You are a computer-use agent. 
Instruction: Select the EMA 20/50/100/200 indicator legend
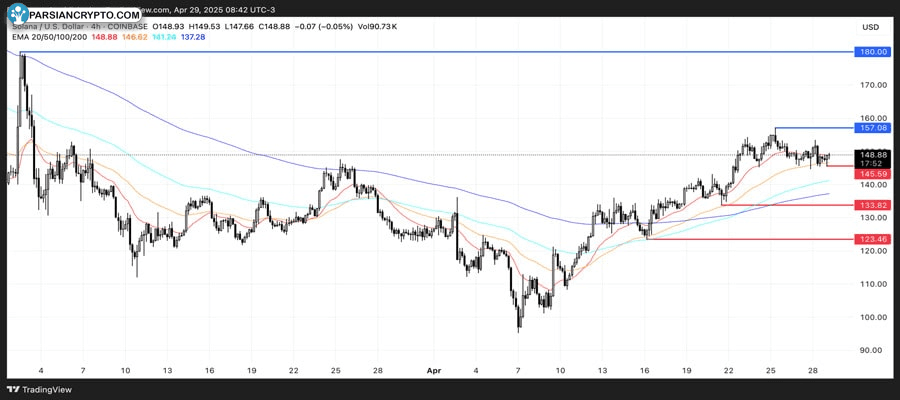[47, 37]
